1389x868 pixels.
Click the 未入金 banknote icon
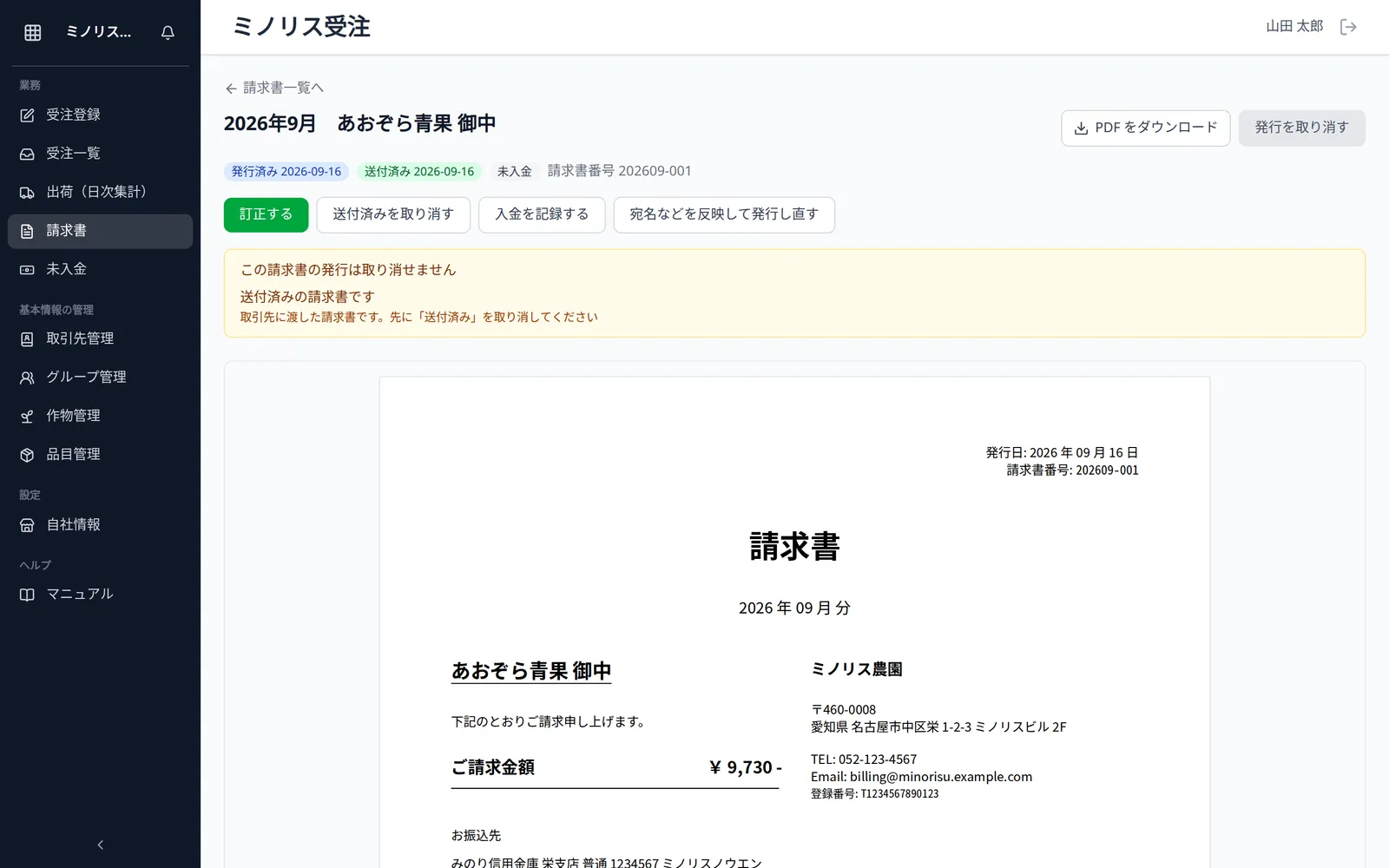point(27,270)
